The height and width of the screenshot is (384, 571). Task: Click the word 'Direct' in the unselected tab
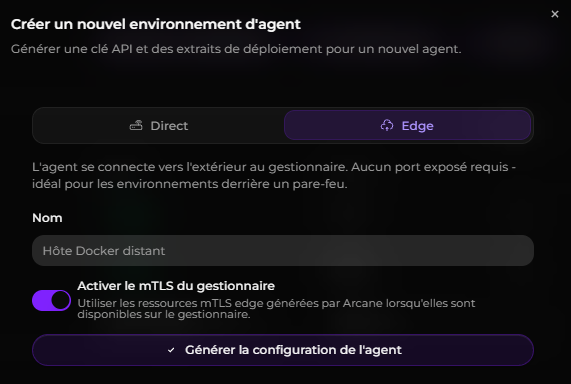coord(169,126)
